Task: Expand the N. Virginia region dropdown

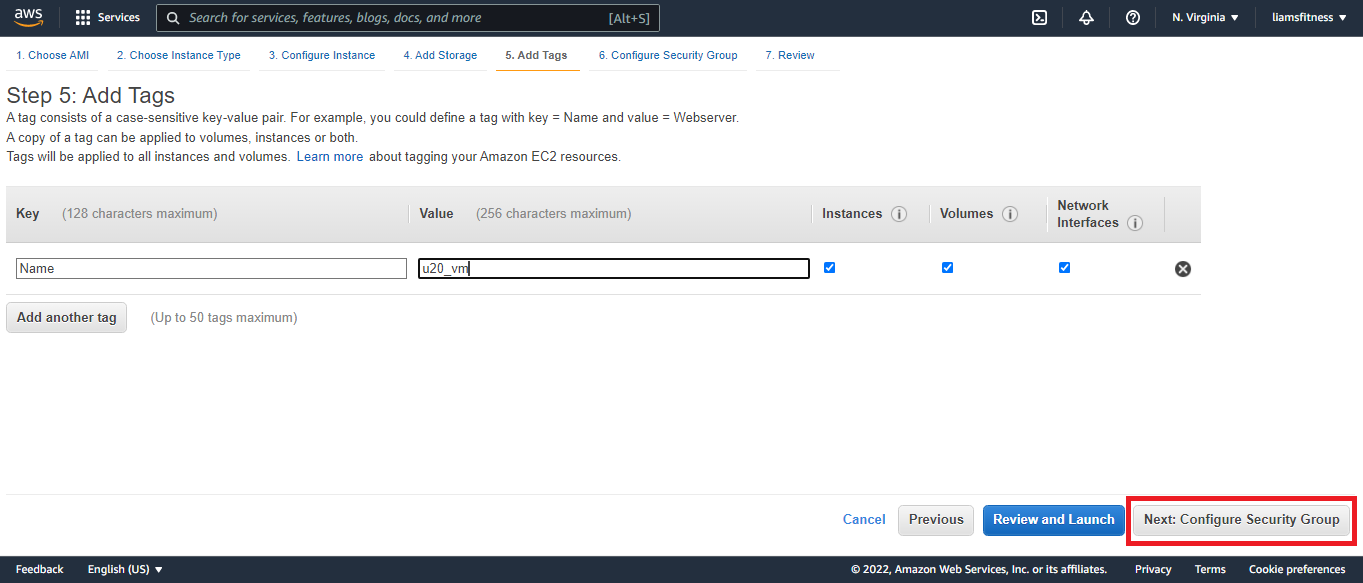Action: [1205, 18]
